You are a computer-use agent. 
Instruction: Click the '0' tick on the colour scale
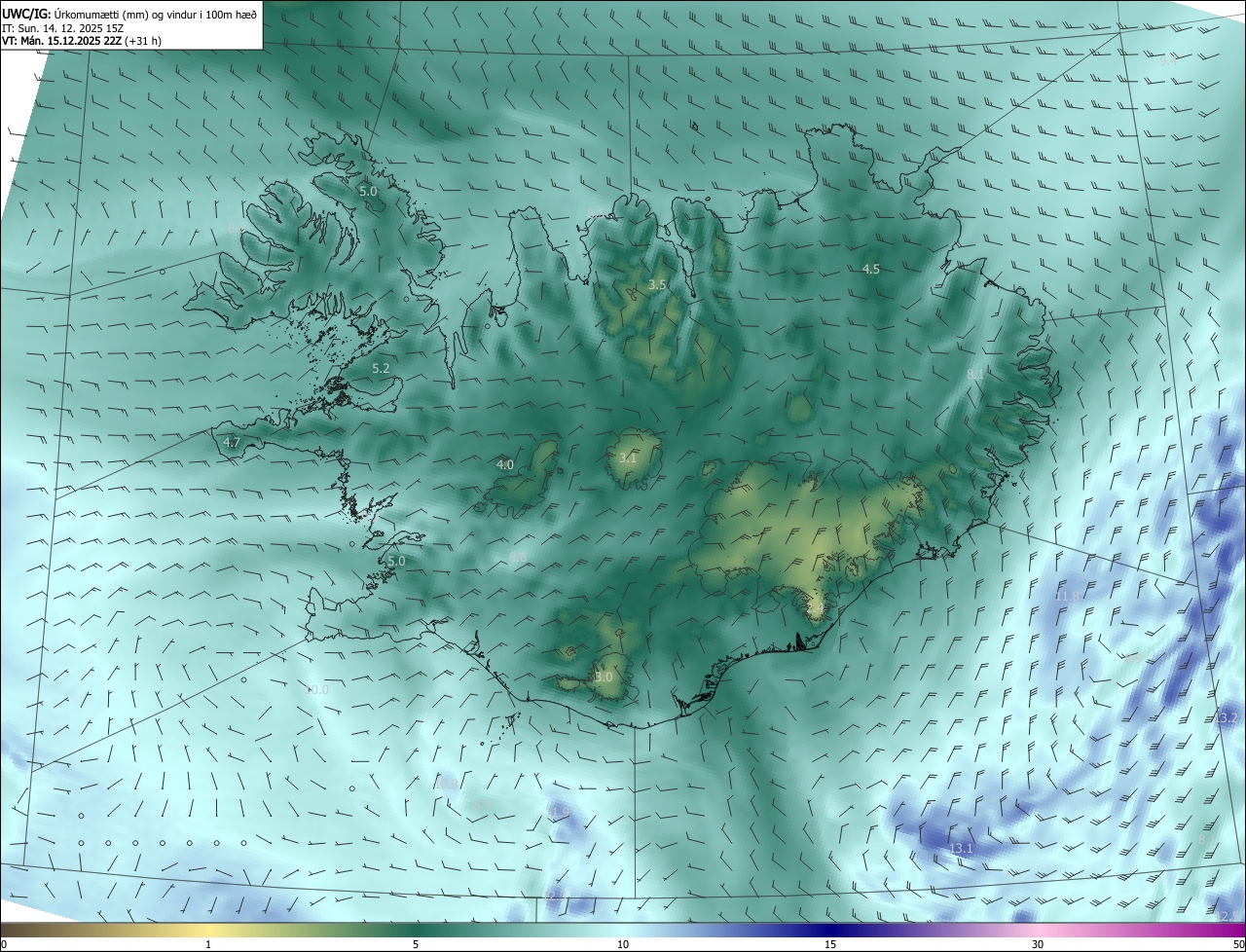4,945
